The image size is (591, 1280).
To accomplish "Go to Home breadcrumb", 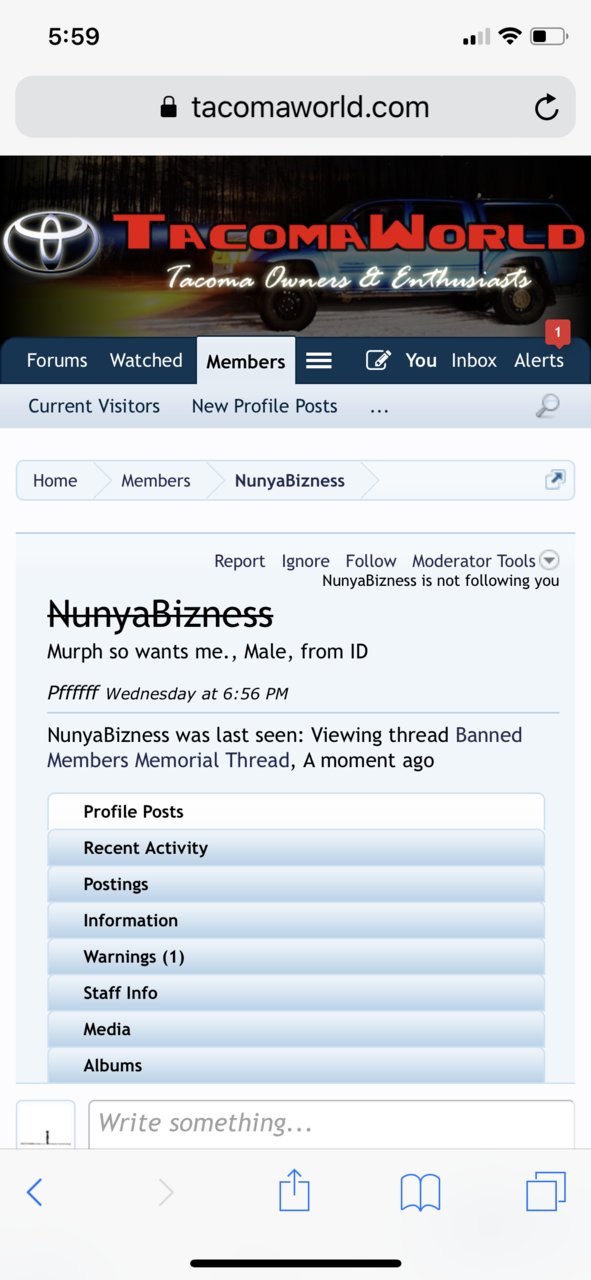I will point(55,480).
